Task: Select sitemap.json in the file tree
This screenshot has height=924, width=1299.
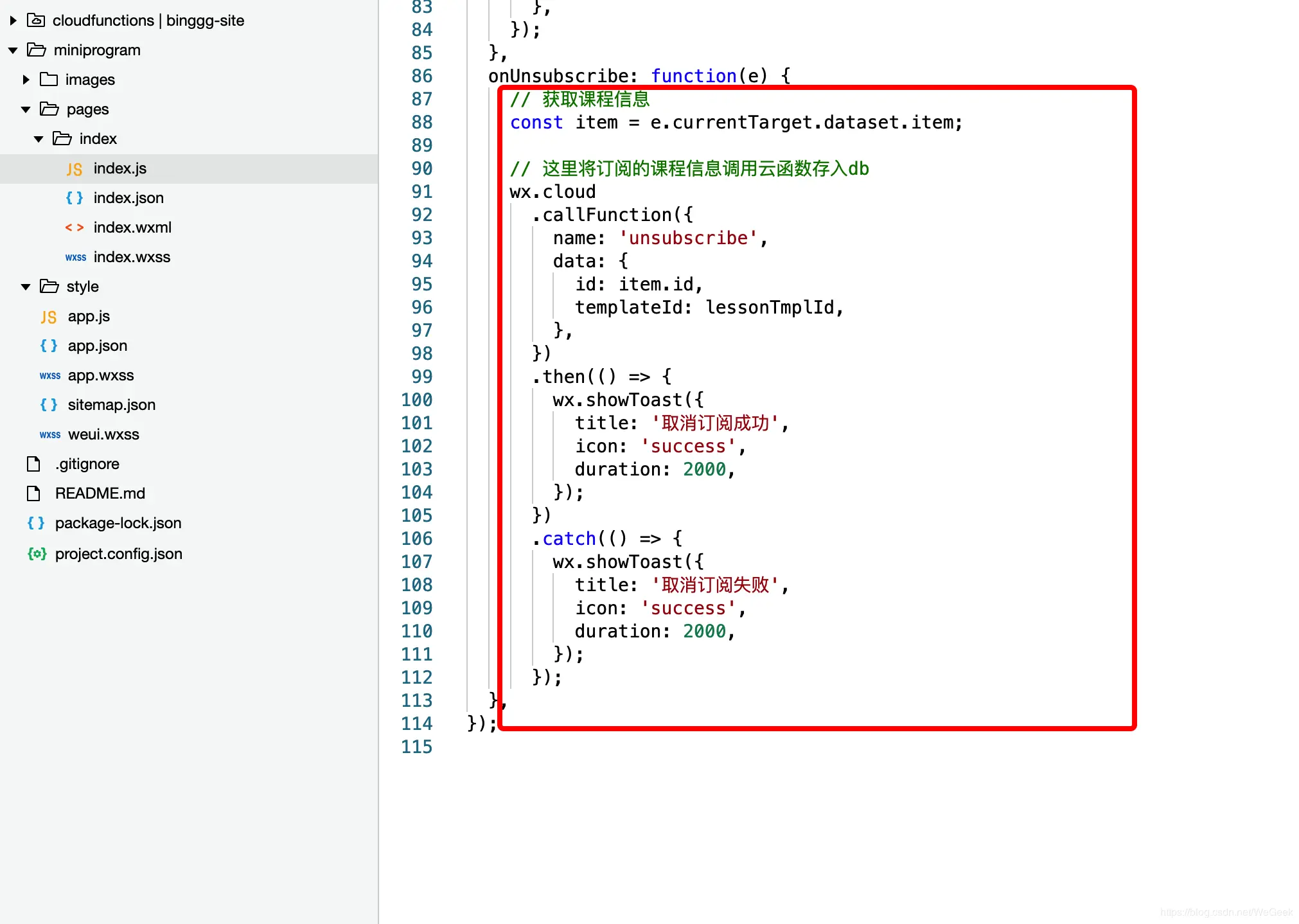Action: pos(111,405)
